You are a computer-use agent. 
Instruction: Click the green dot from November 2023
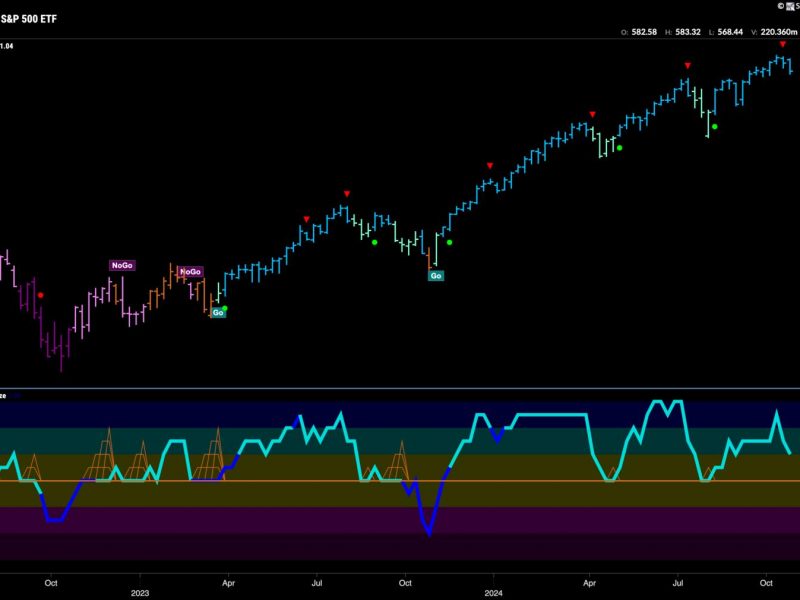[x=449, y=242]
